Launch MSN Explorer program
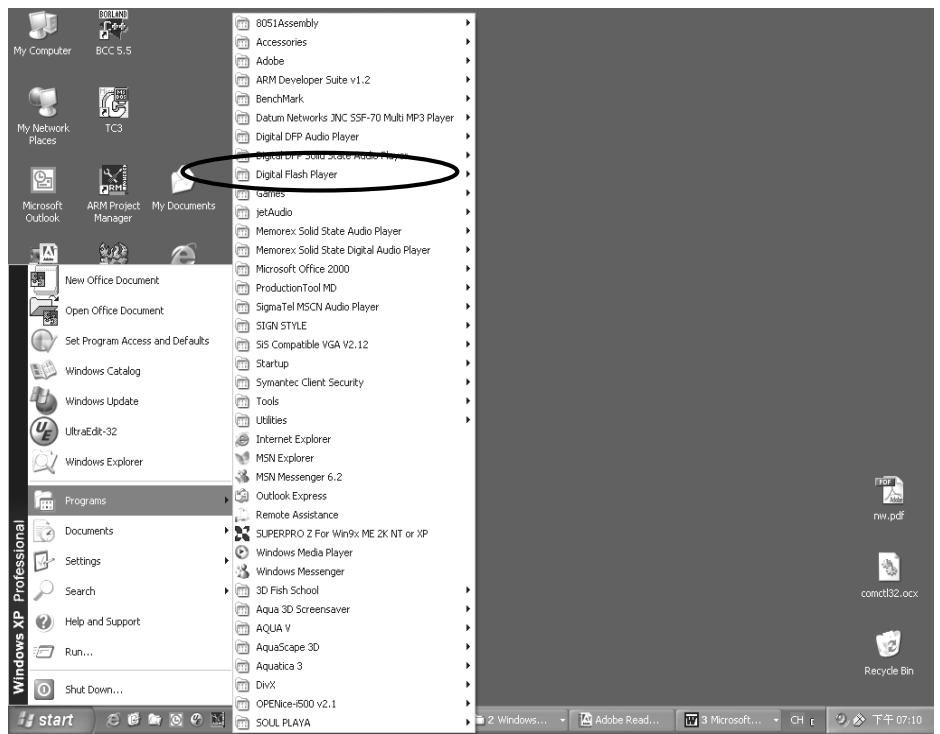Image resolution: width=940 pixels, height=734 pixels. [x=354, y=458]
